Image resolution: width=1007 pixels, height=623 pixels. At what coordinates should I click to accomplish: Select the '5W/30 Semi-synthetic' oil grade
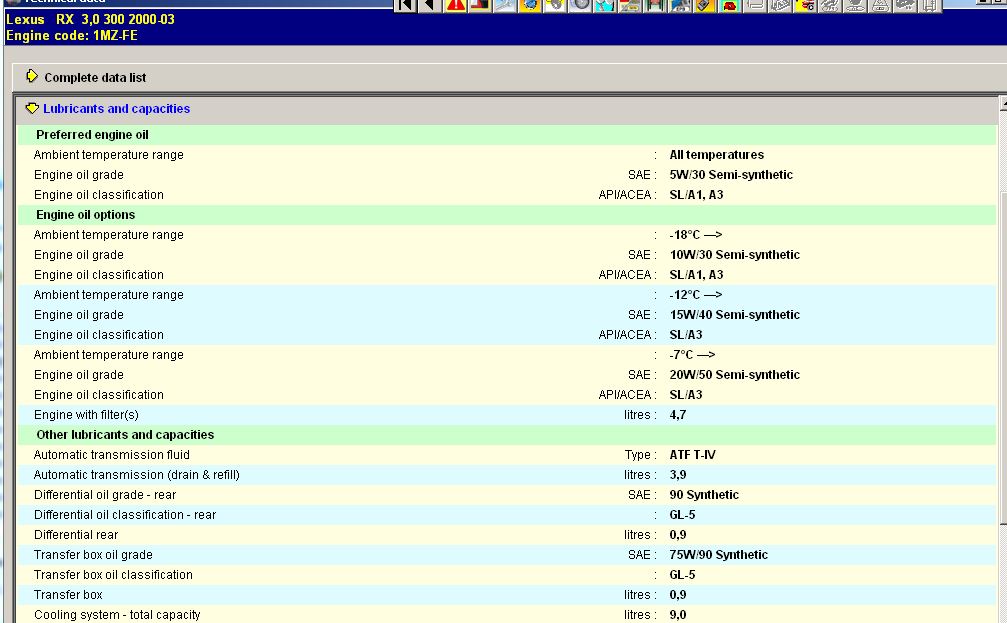[x=731, y=175]
